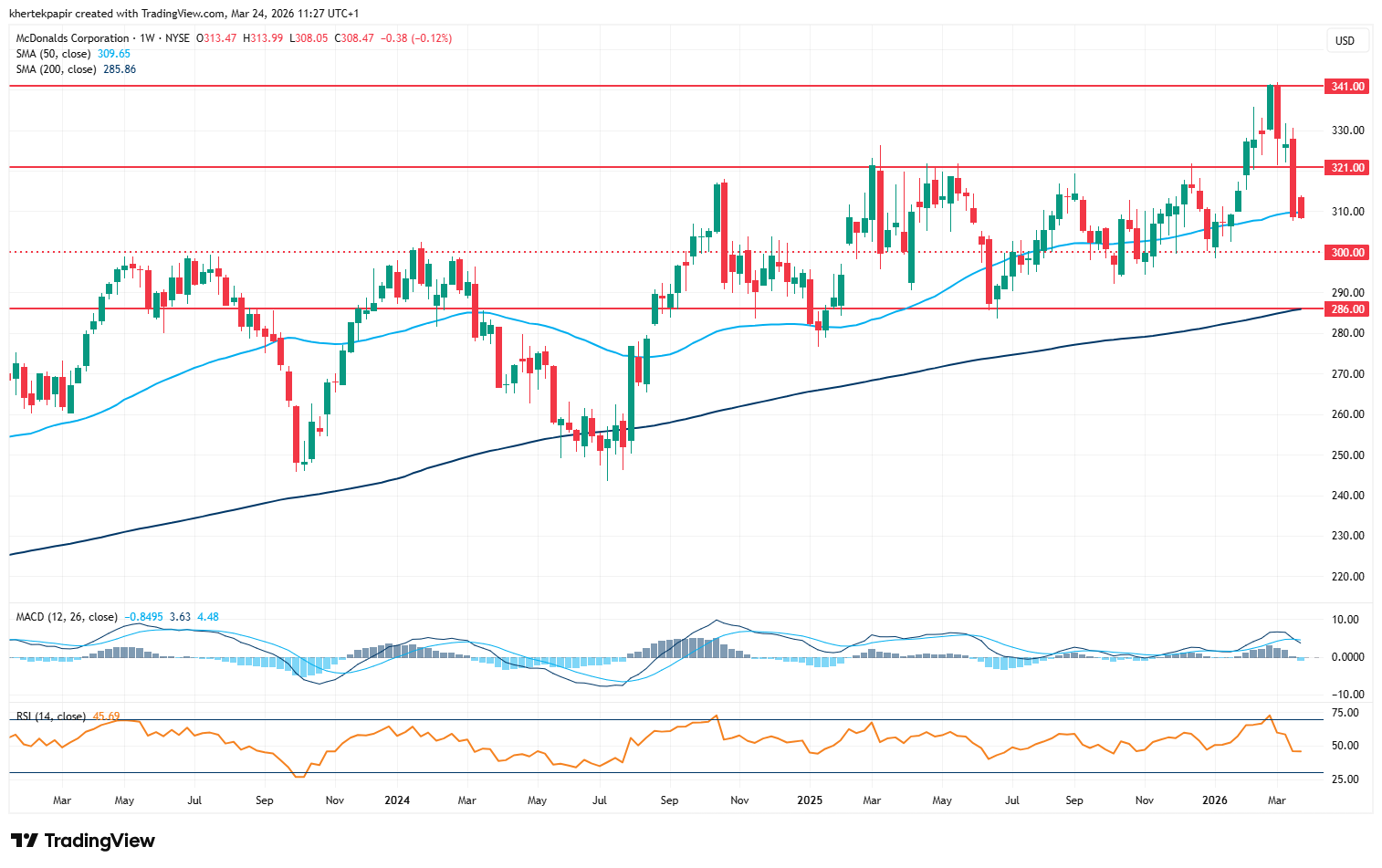Screen dimensions: 1382x868
Task: Click the 285.86 SMA 200 value
Action: click(120, 69)
